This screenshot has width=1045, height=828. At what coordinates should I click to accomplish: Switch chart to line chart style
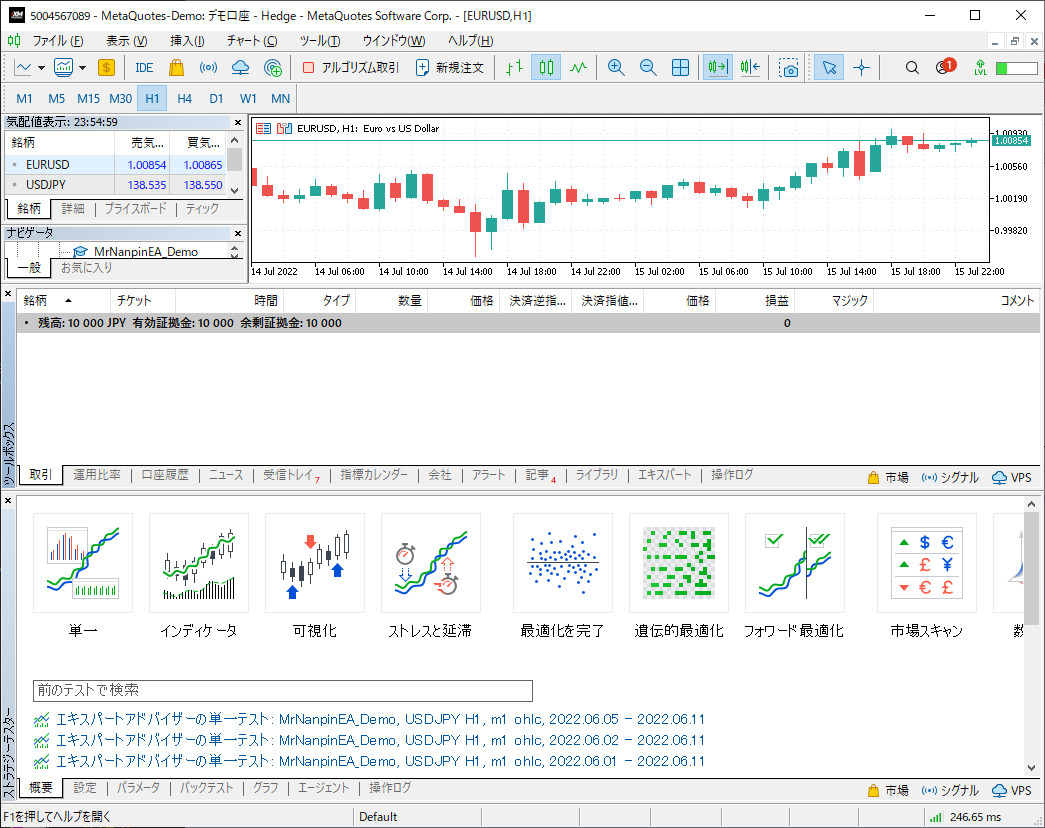(x=578, y=67)
